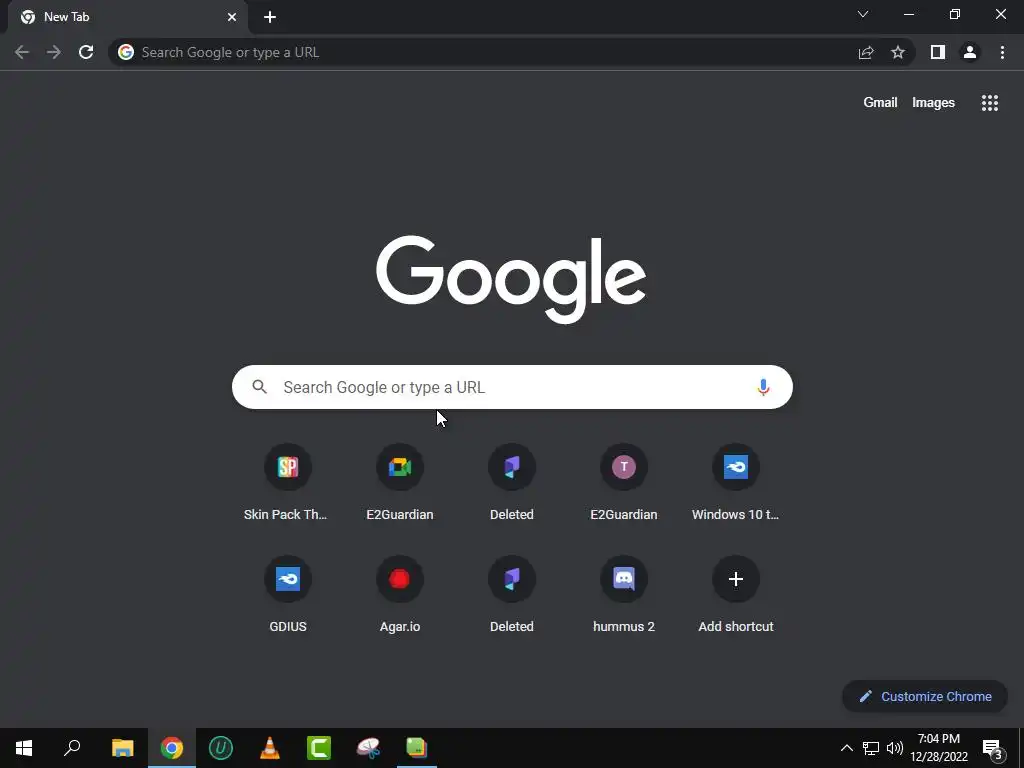Open the E2Guardian shortcut with Meet icon
The width and height of the screenshot is (1024, 768).
point(400,483)
